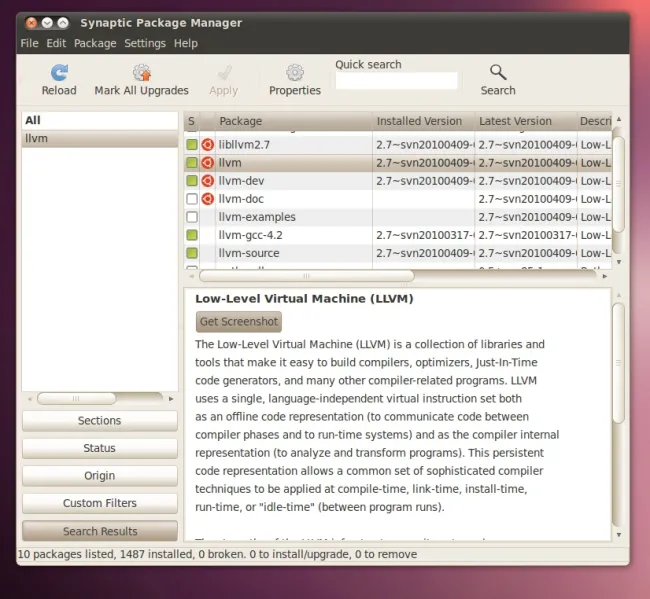Screen dimensions: 650x599
Task: Close the Synaptic Package Manager window
Action: click(x=32, y=23)
